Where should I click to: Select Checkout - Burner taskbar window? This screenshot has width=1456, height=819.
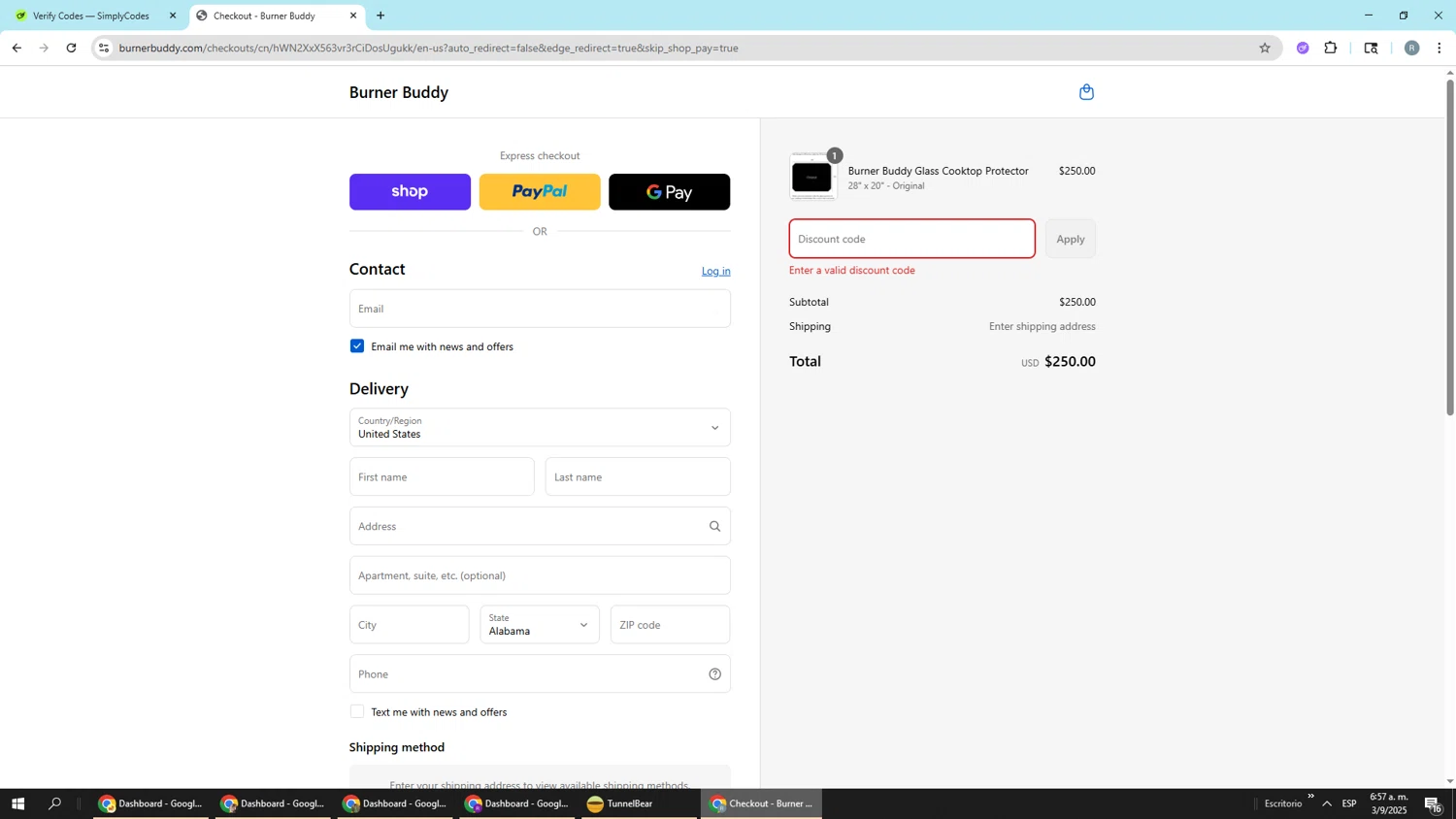click(x=762, y=803)
